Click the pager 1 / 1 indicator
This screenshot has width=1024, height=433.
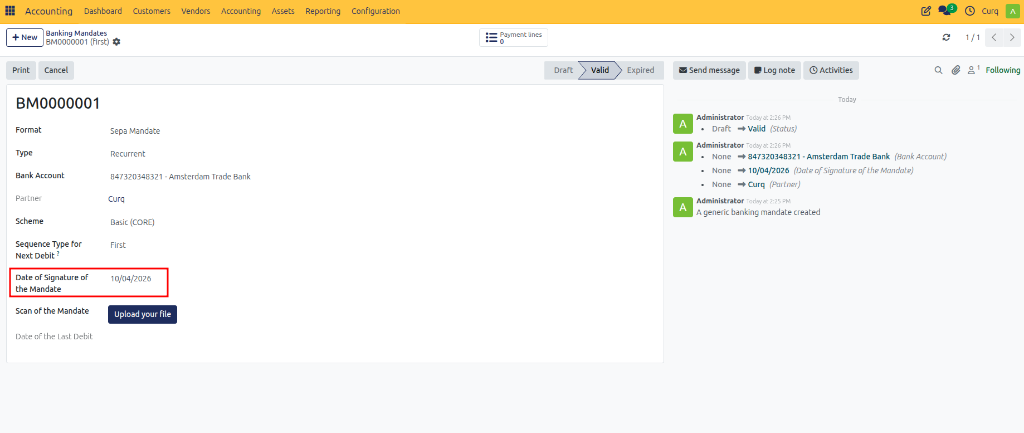[972, 38]
